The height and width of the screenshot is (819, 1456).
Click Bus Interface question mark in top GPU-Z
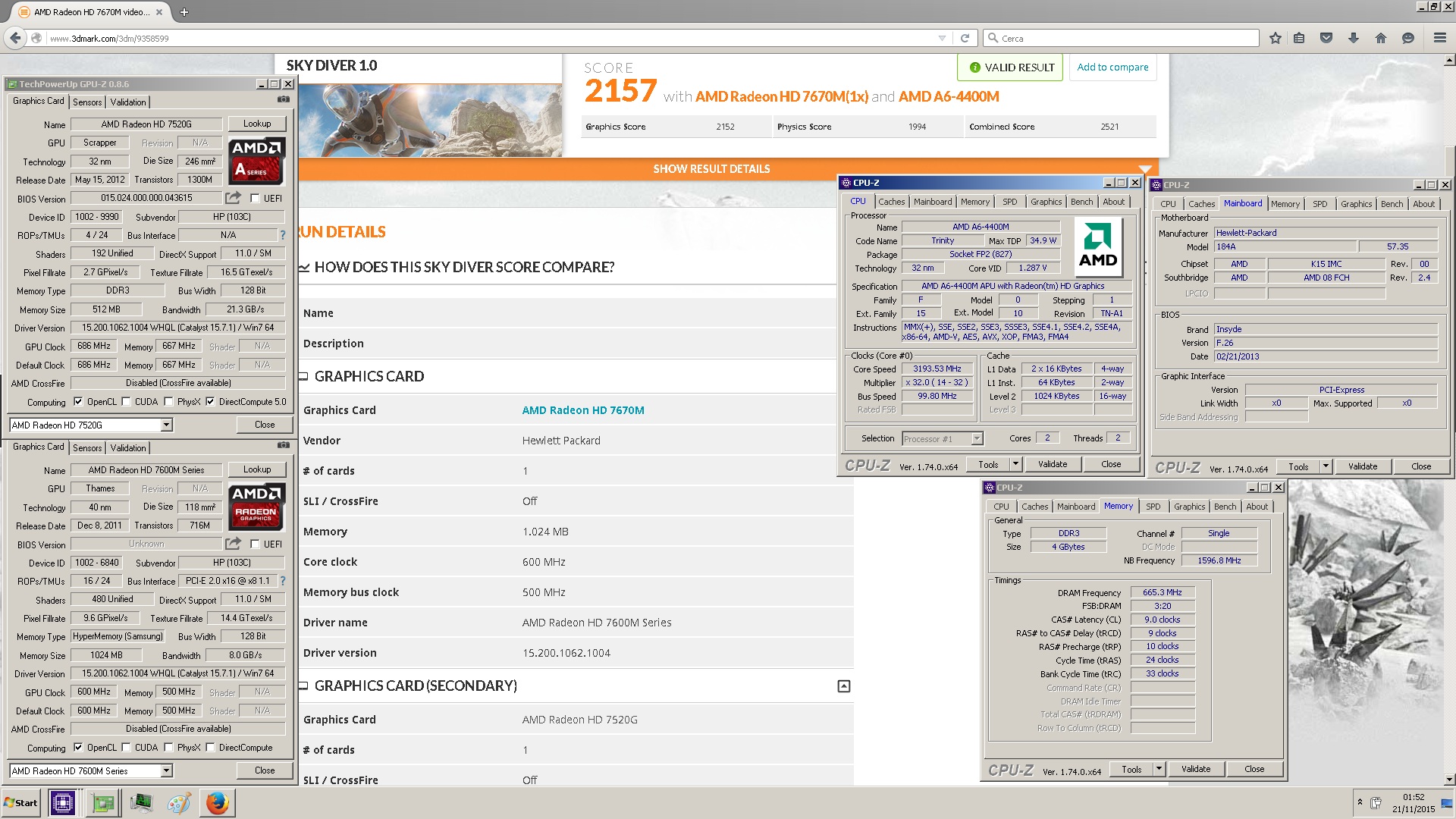coord(283,235)
